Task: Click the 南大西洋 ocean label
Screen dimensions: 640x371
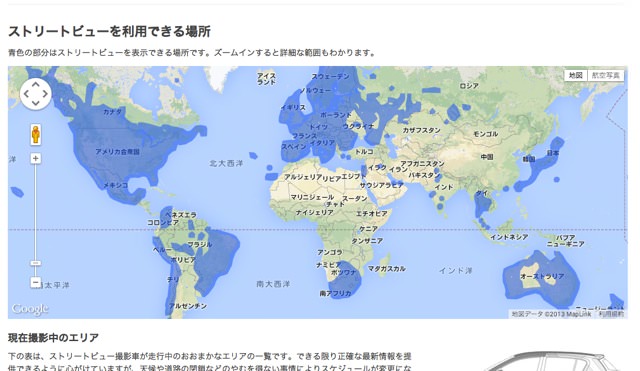Action: pos(273,284)
